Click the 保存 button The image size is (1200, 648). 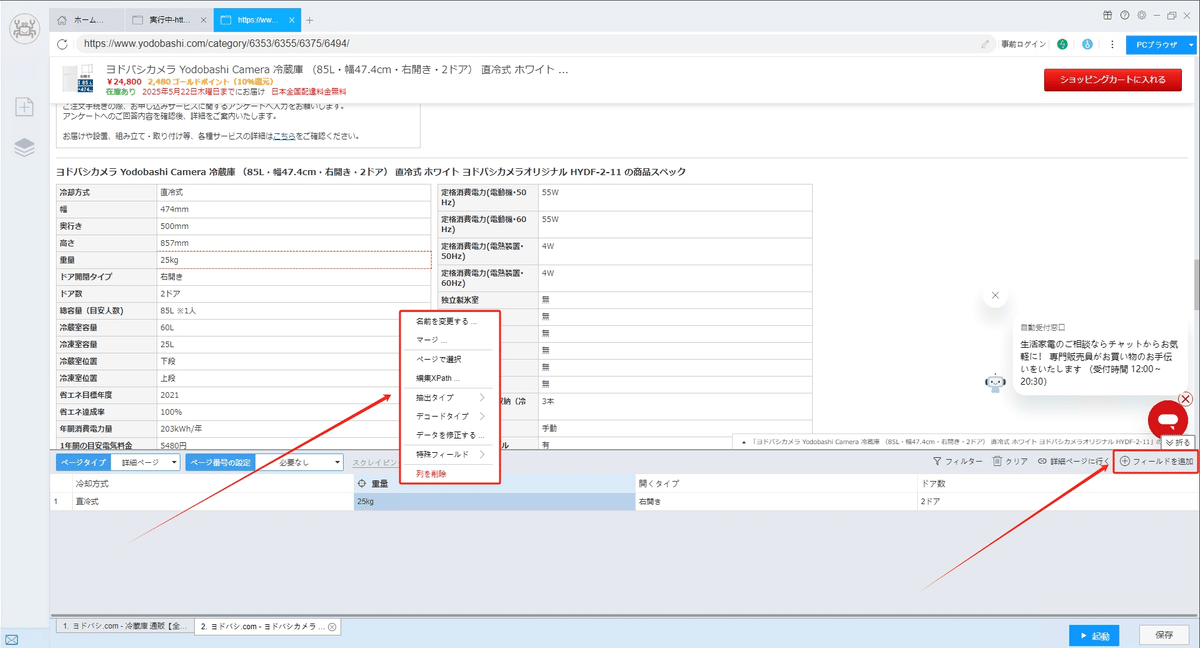tap(1163, 635)
